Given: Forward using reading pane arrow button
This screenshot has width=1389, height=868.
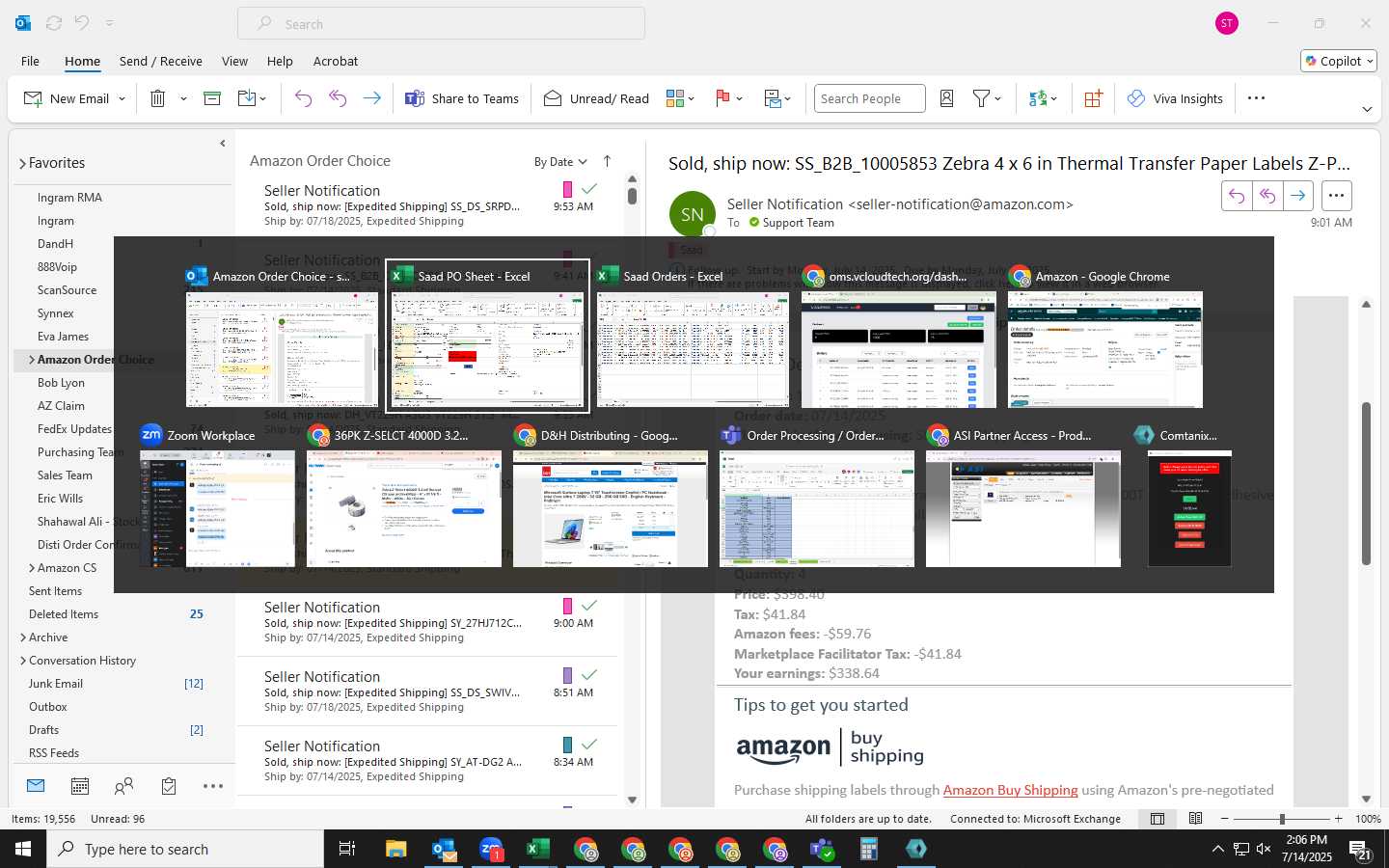Looking at the screenshot, I should click(x=1298, y=196).
